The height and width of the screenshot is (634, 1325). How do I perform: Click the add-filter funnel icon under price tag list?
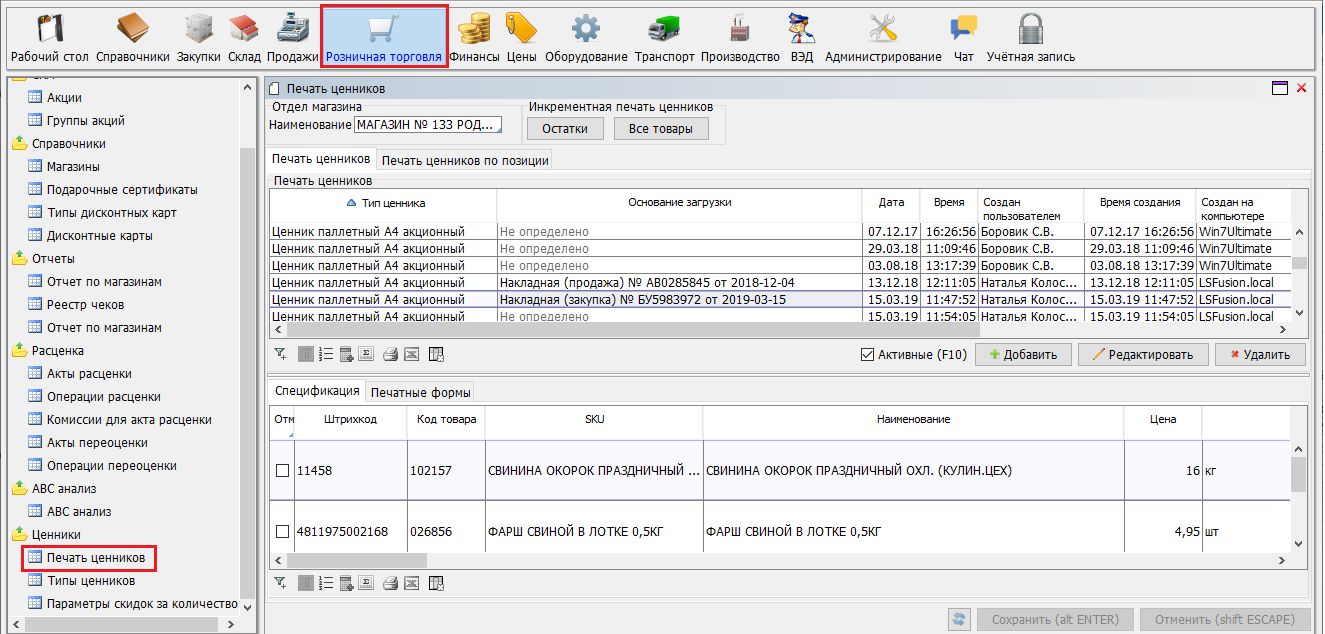click(x=281, y=354)
